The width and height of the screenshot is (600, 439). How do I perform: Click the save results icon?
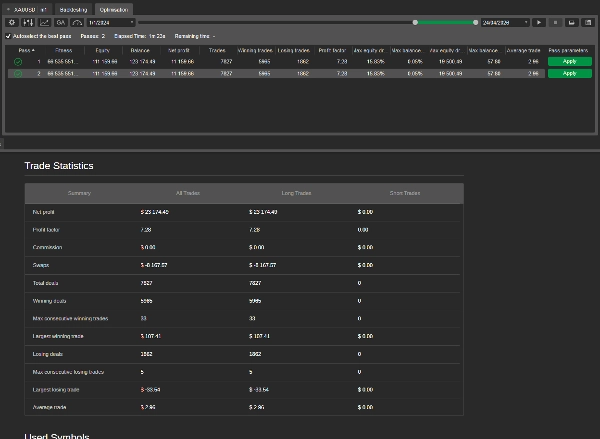[571, 22]
